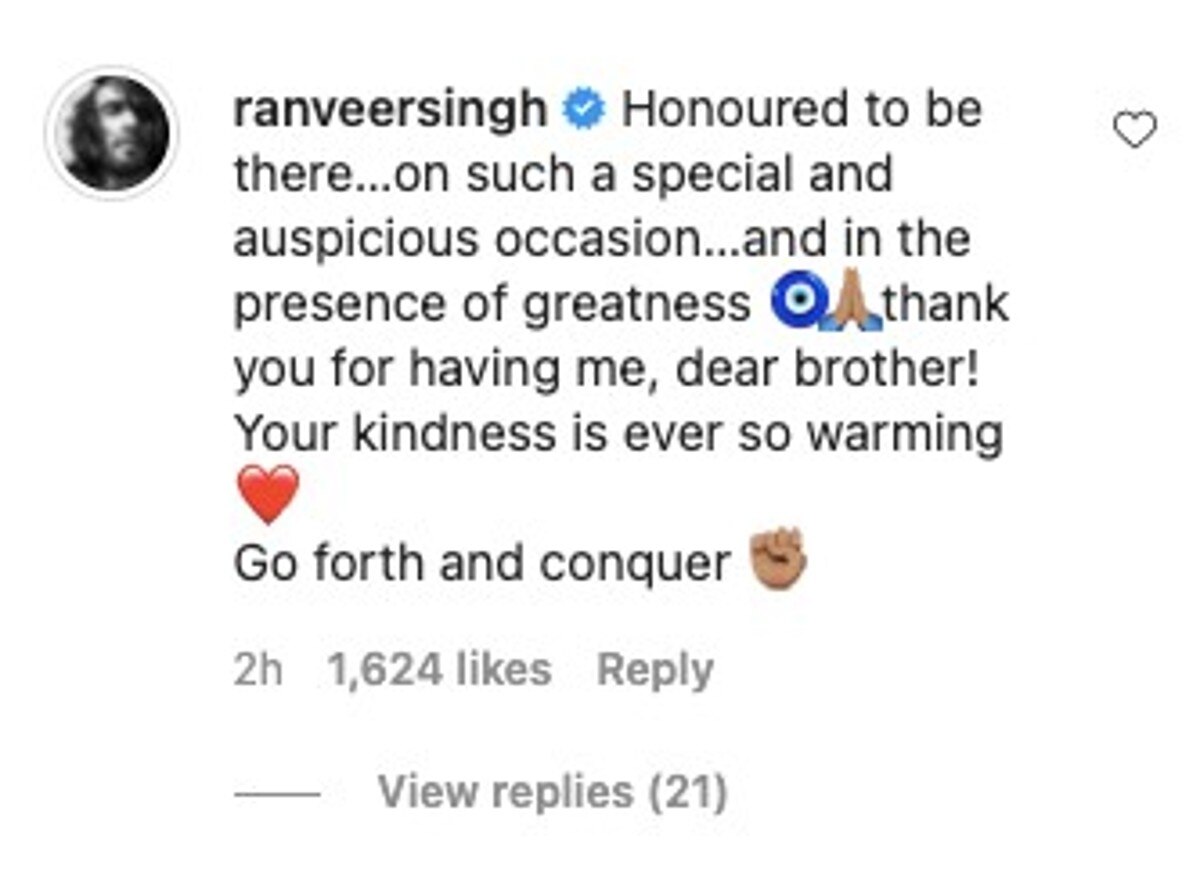Like the comment with the heart outline icon

[1135, 130]
